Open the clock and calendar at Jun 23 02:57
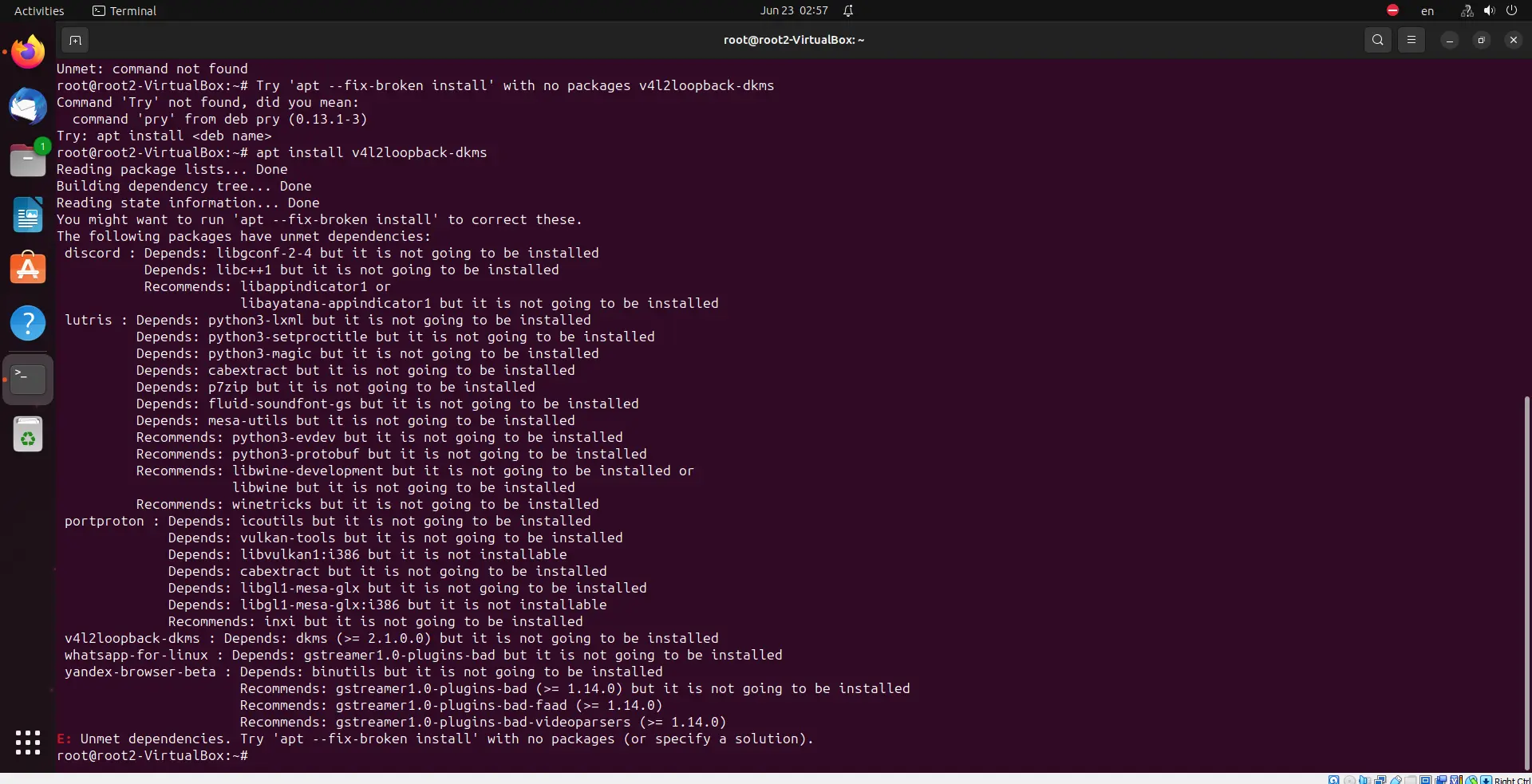The width and height of the screenshot is (1532, 784). [x=794, y=10]
